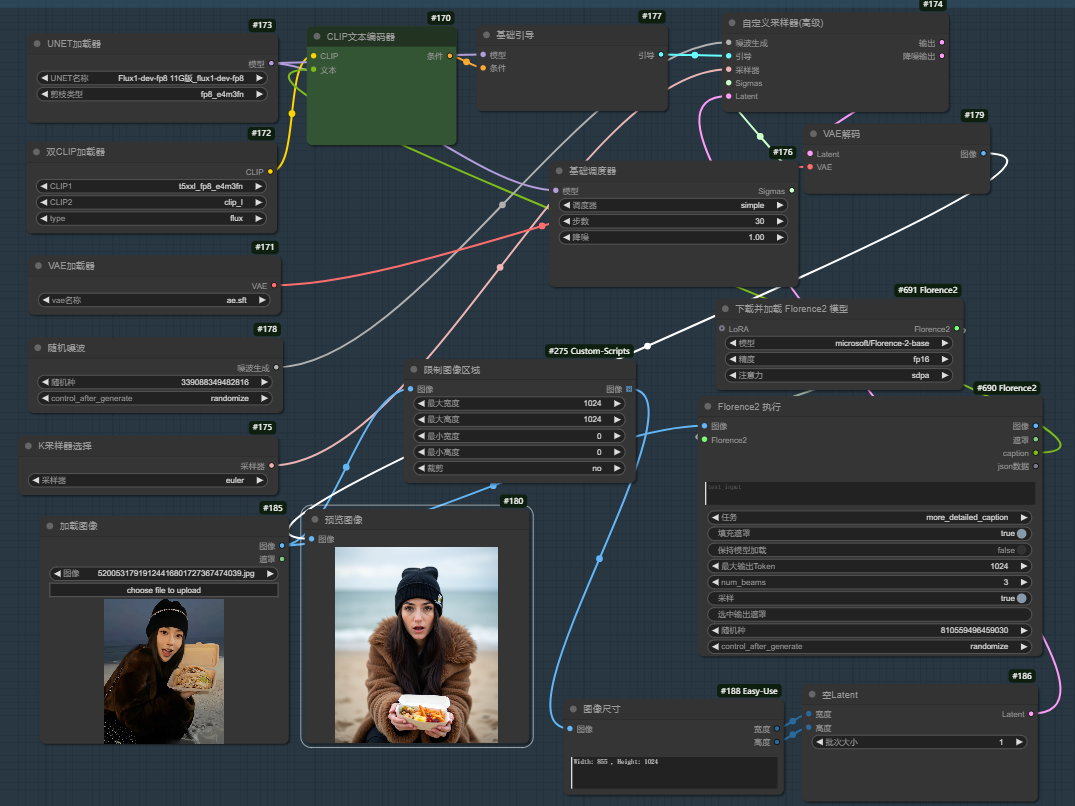Click the caption output port on Florence2 执行
The image size is (1075, 806).
click(x=1035, y=452)
